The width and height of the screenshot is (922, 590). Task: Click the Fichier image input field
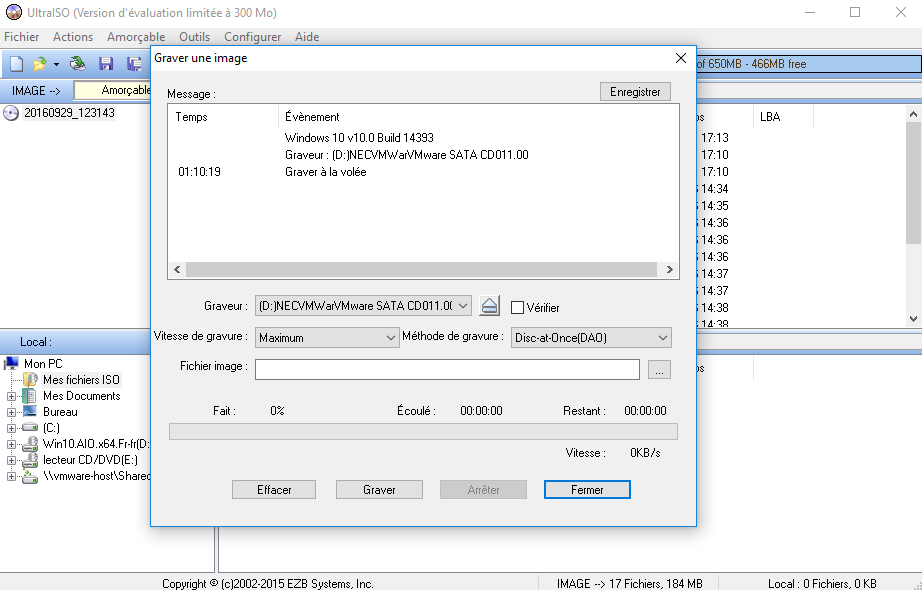(x=447, y=369)
